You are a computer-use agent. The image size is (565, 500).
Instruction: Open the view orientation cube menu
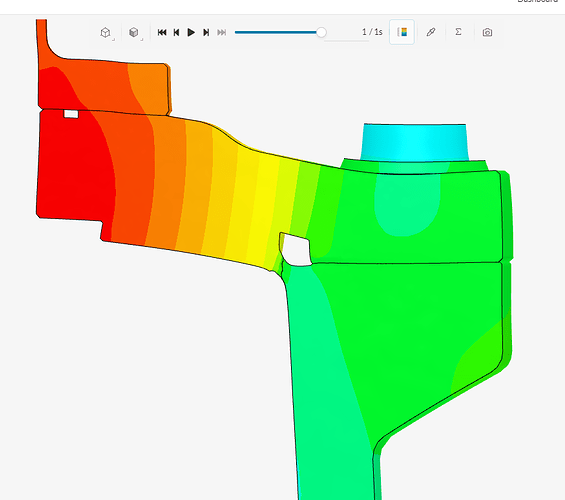click(105, 32)
